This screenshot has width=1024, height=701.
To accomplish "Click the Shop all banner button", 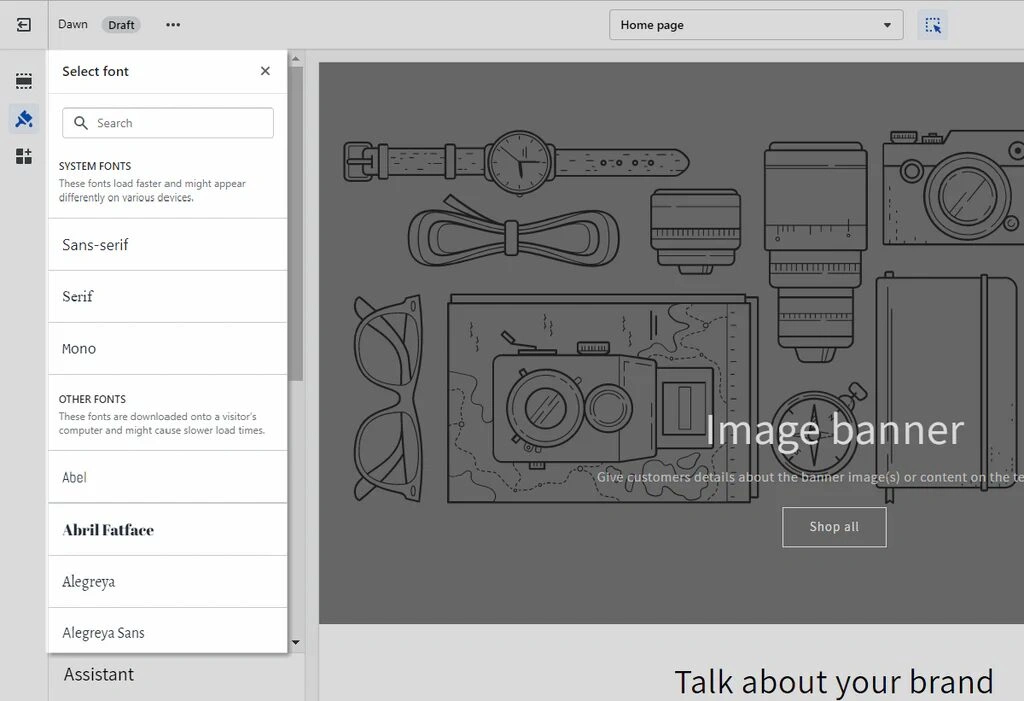I will [x=834, y=527].
